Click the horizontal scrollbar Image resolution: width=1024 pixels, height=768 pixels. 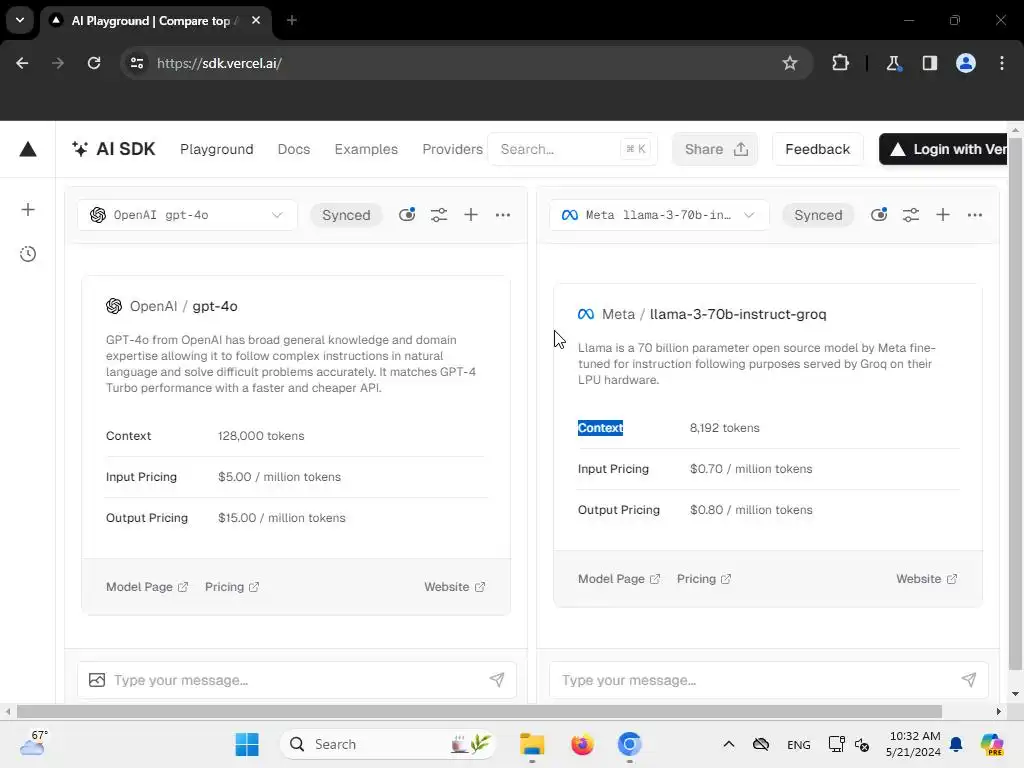tap(479, 711)
